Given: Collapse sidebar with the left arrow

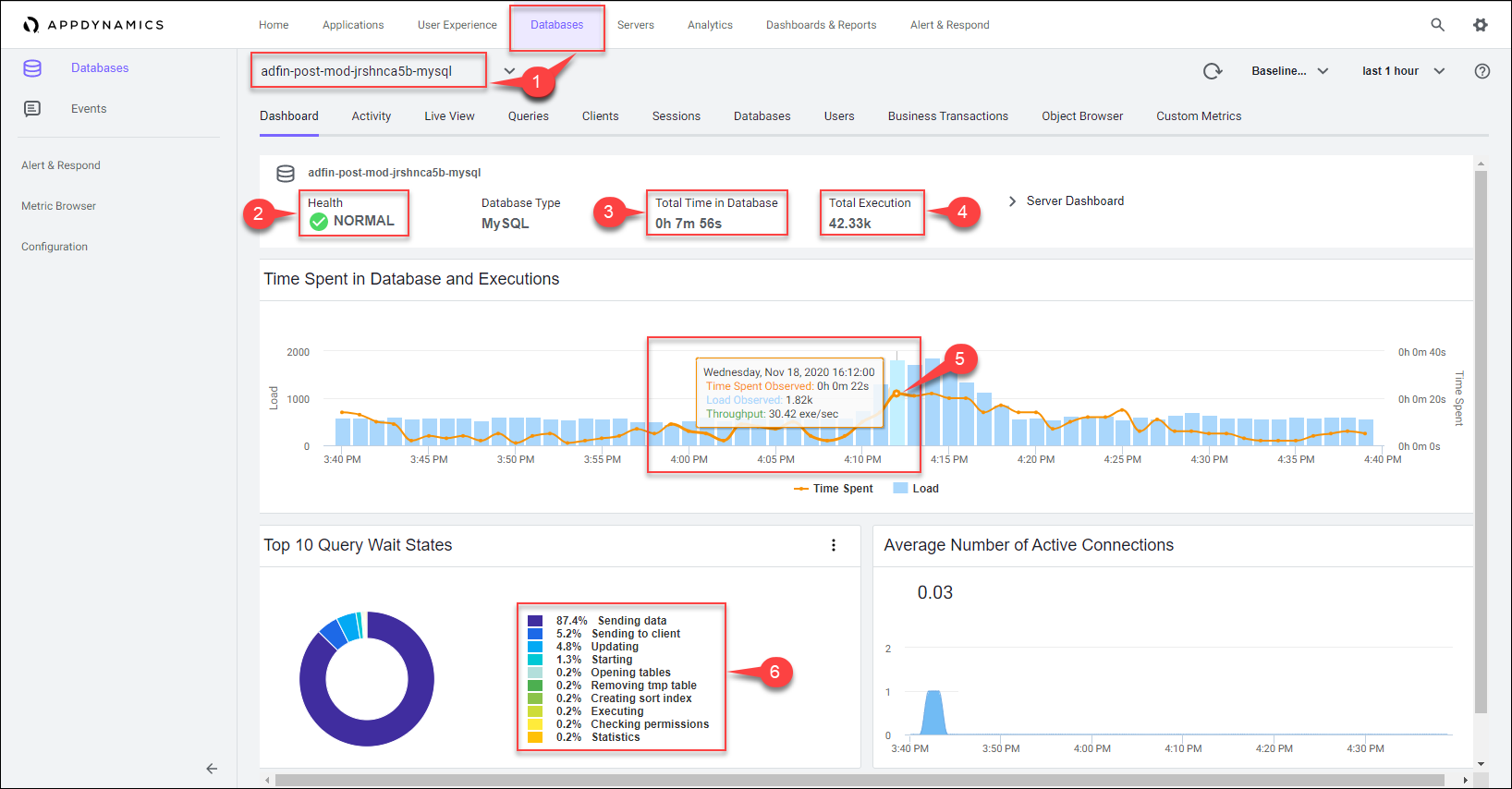Looking at the screenshot, I should (212, 769).
